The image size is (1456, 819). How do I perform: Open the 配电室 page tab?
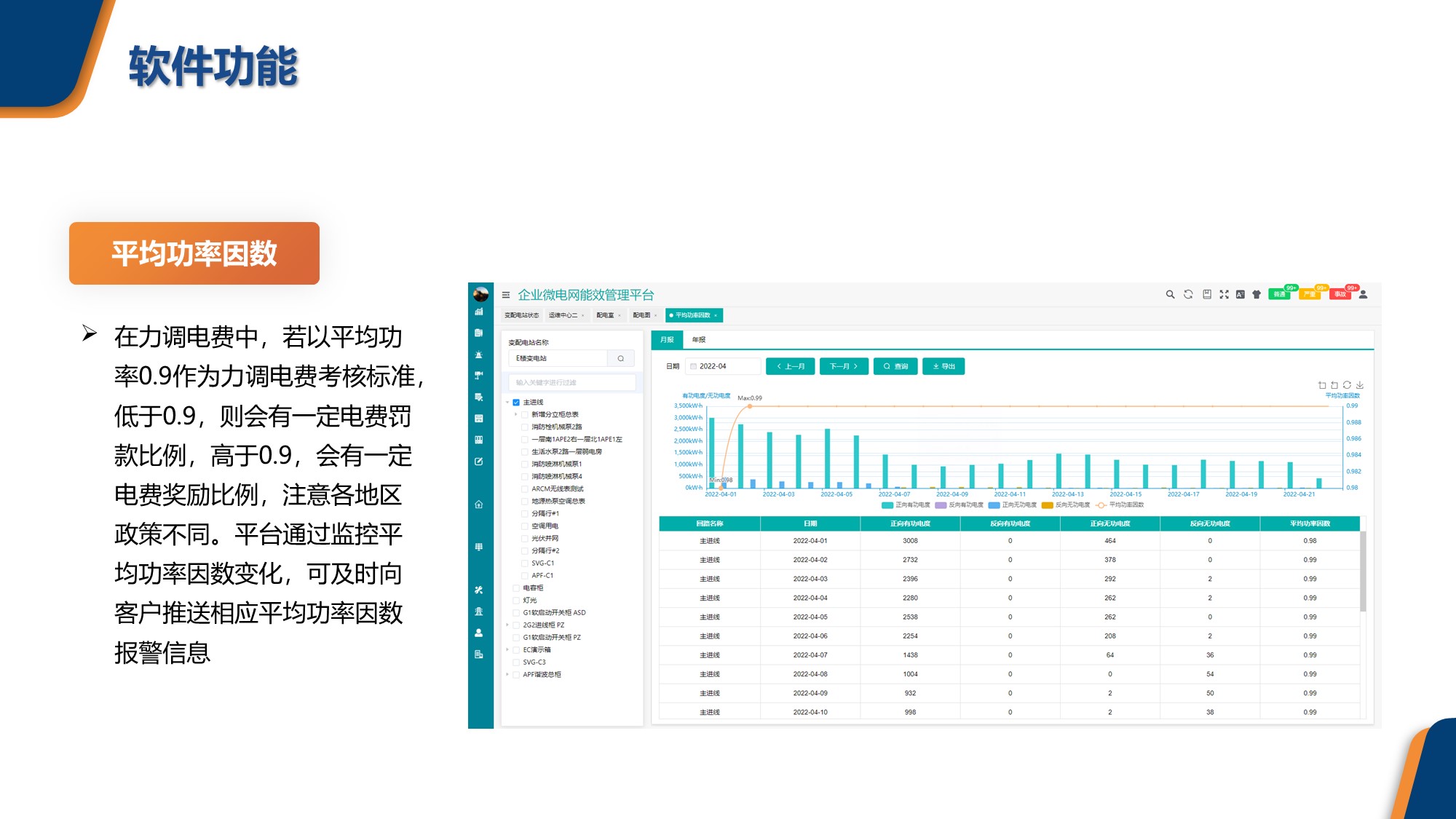coord(605,315)
